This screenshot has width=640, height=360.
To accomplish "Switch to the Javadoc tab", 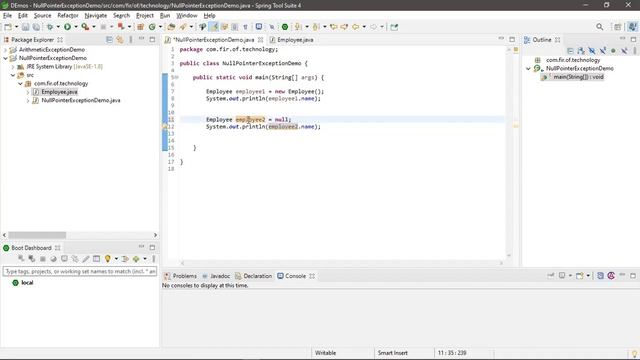I will coord(216,276).
